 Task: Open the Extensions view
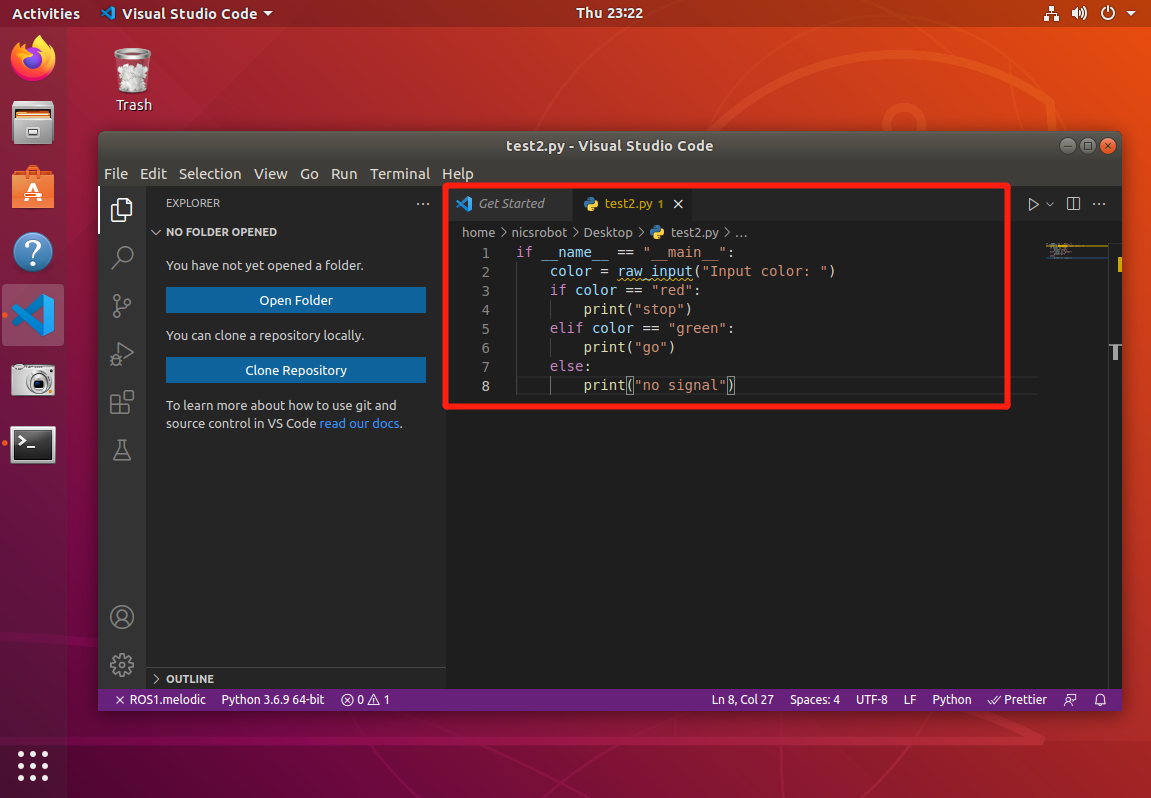click(122, 402)
